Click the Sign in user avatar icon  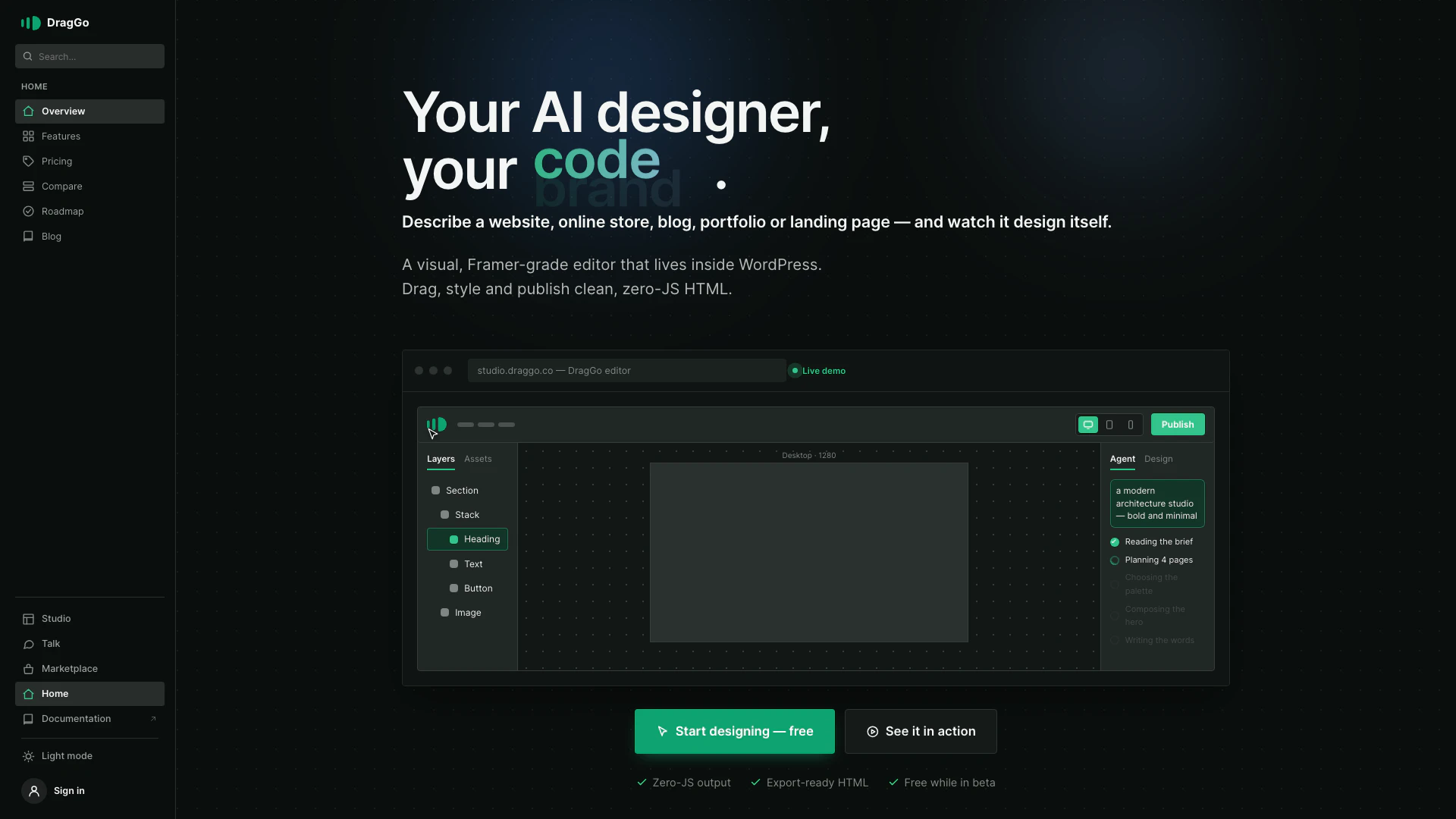click(x=33, y=791)
